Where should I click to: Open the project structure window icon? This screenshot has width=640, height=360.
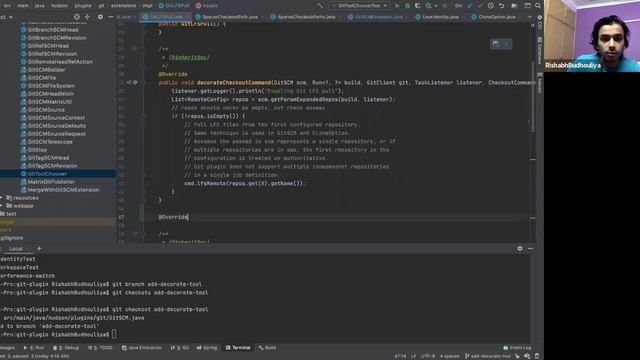point(527,6)
